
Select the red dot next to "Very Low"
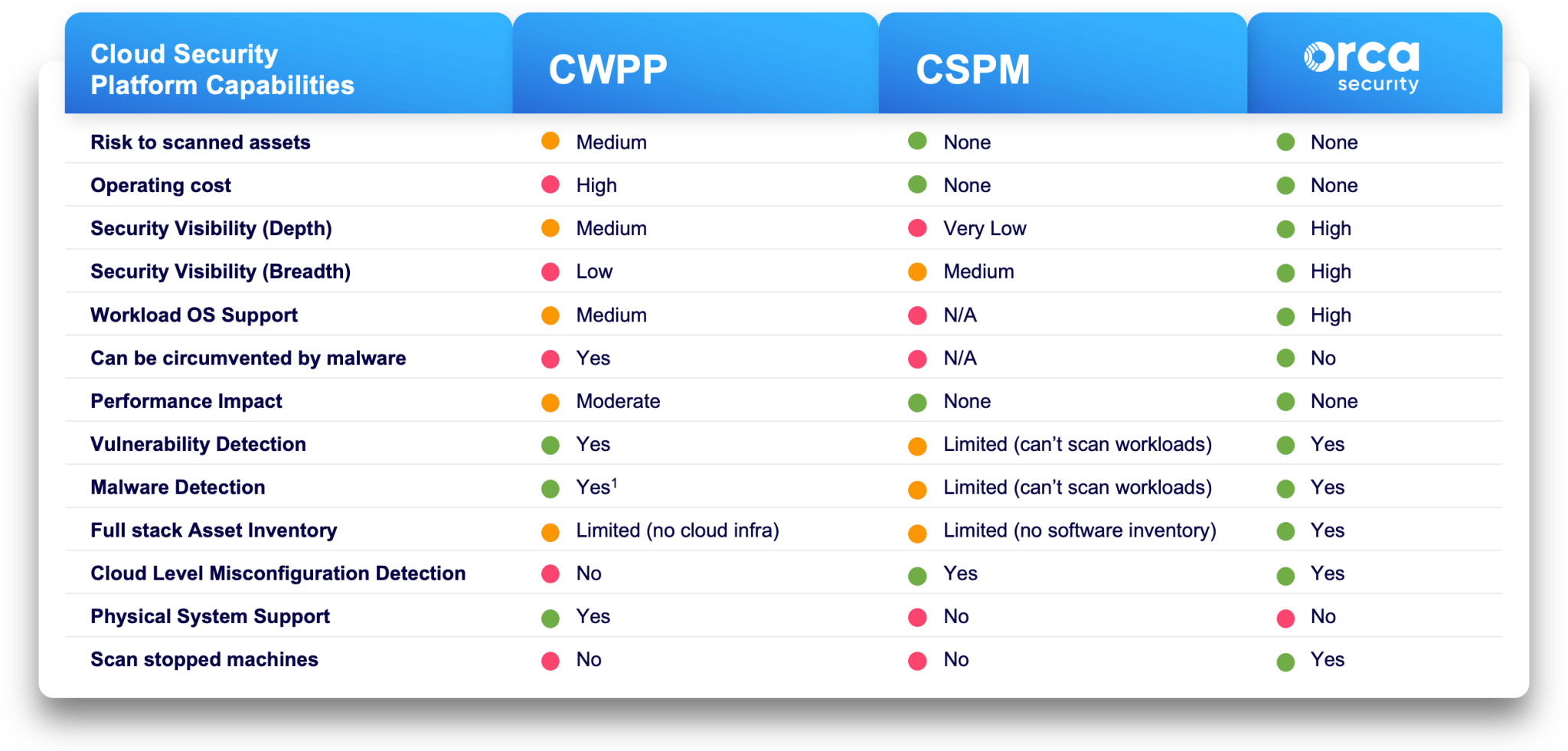click(917, 228)
